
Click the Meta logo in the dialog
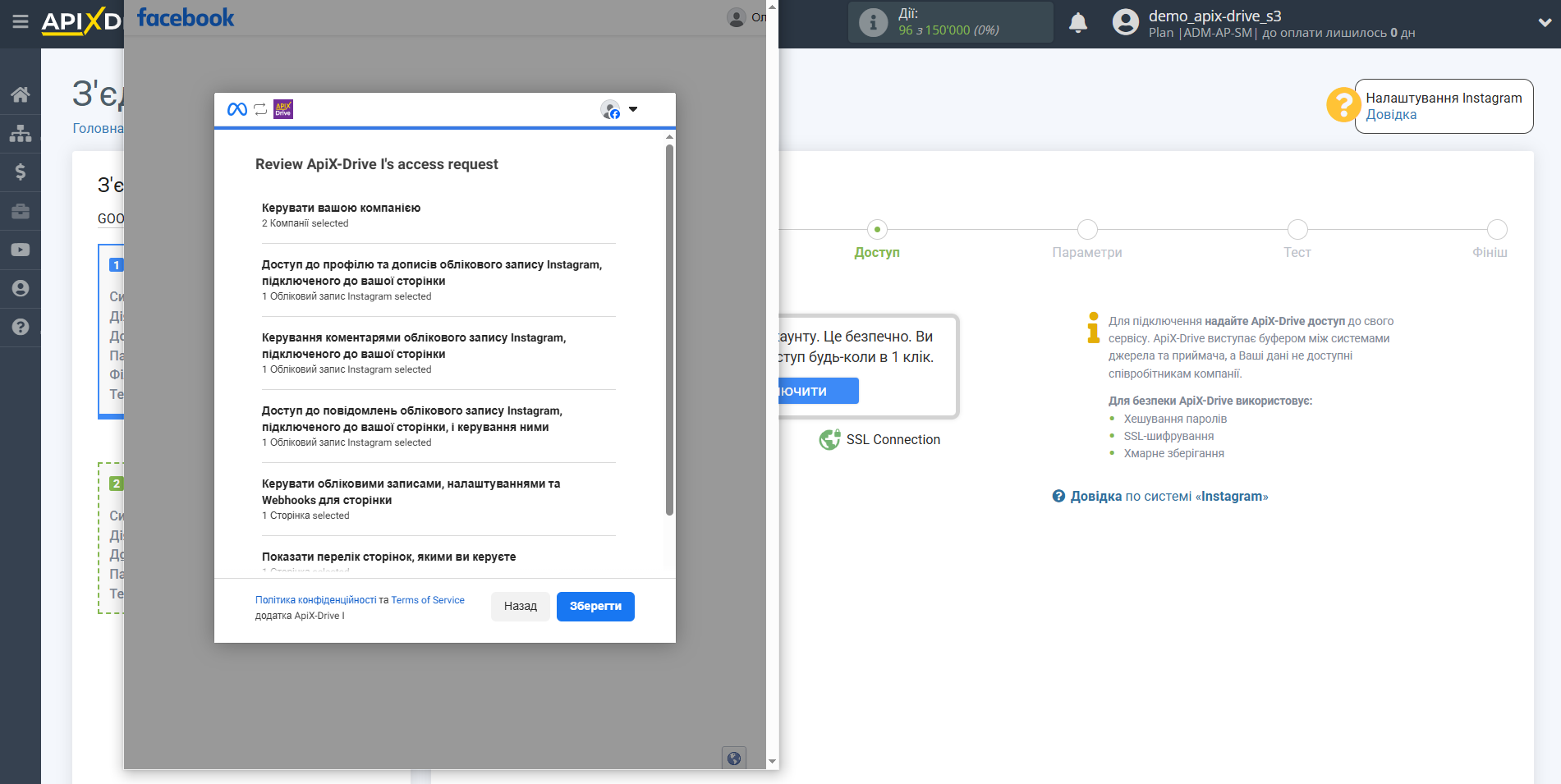[x=237, y=109]
